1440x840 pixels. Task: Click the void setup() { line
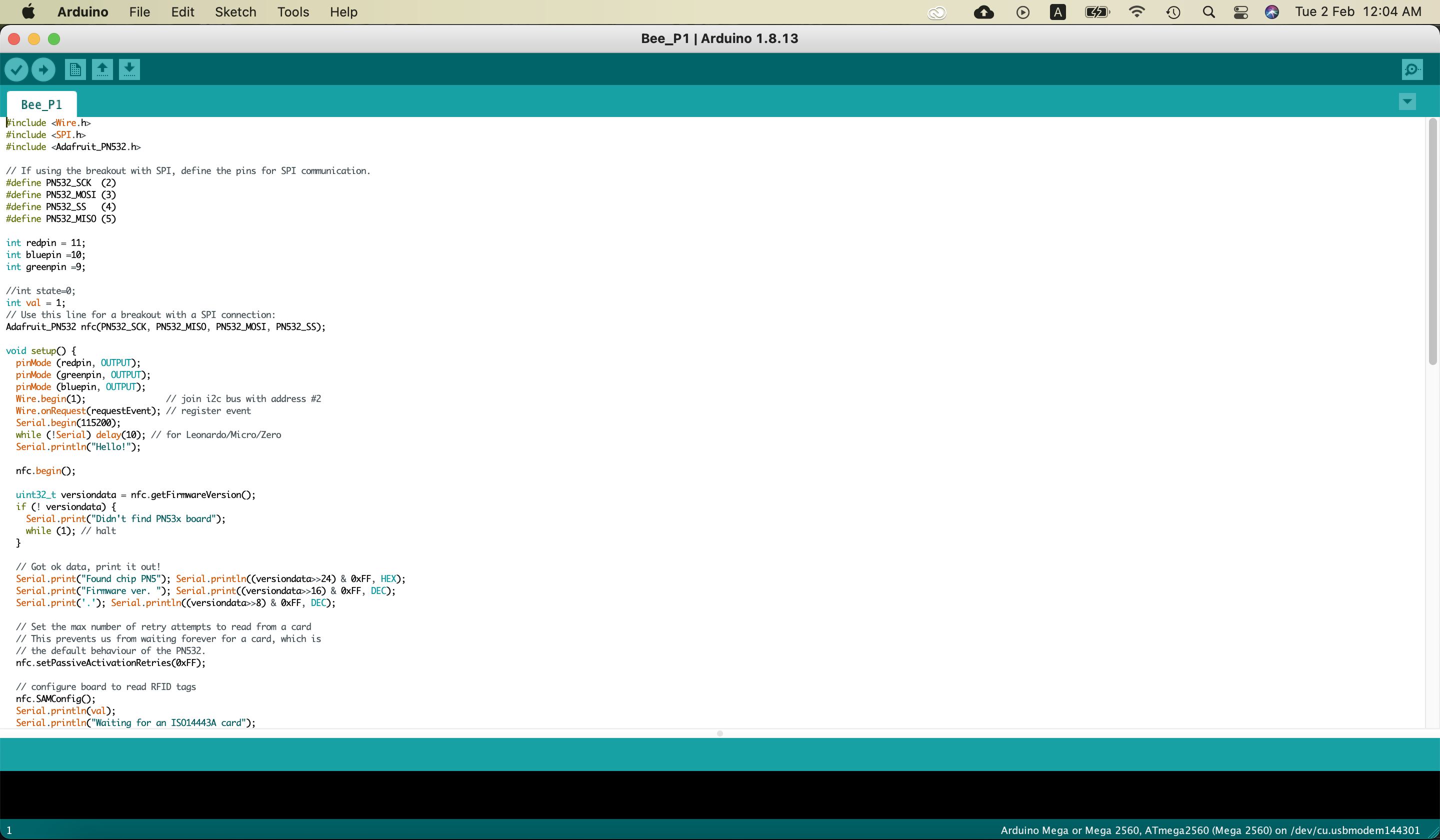click(x=41, y=351)
